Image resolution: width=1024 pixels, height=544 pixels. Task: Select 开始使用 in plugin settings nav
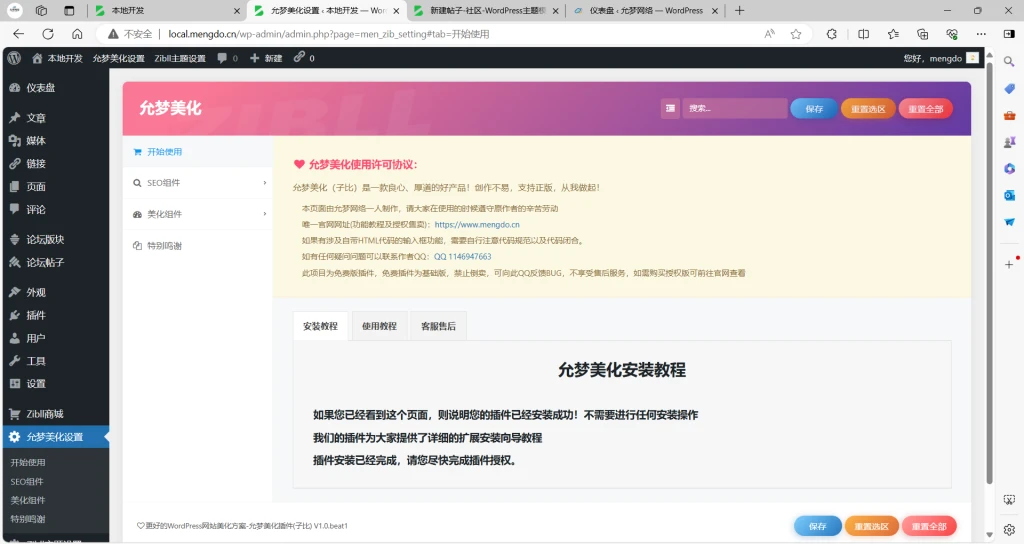pyautogui.click(x=197, y=152)
